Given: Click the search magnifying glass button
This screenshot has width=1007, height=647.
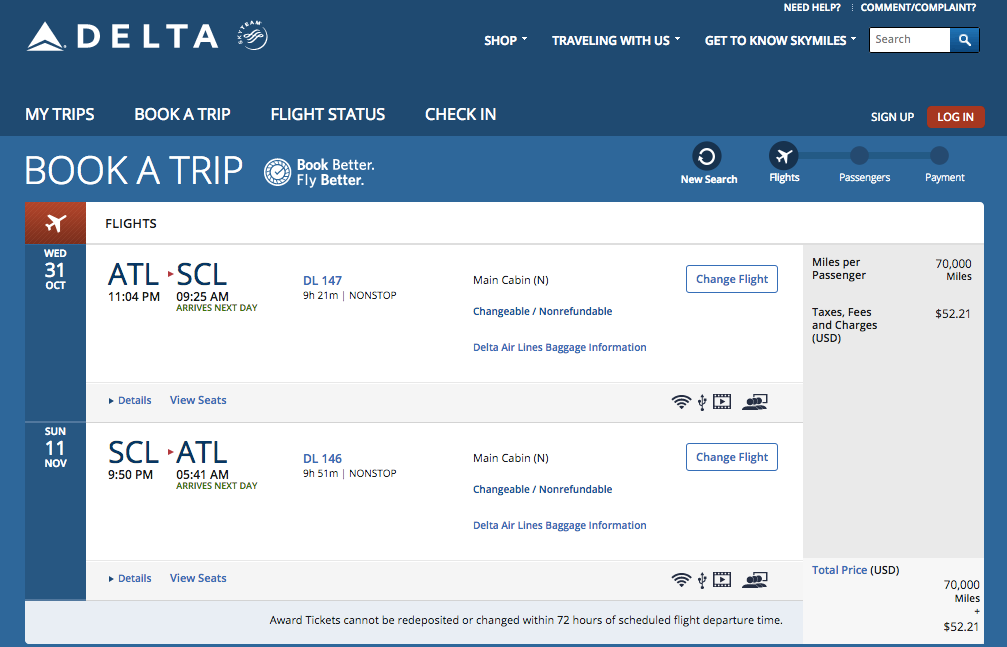Looking at the screenshot, I should tap(964, 40).
